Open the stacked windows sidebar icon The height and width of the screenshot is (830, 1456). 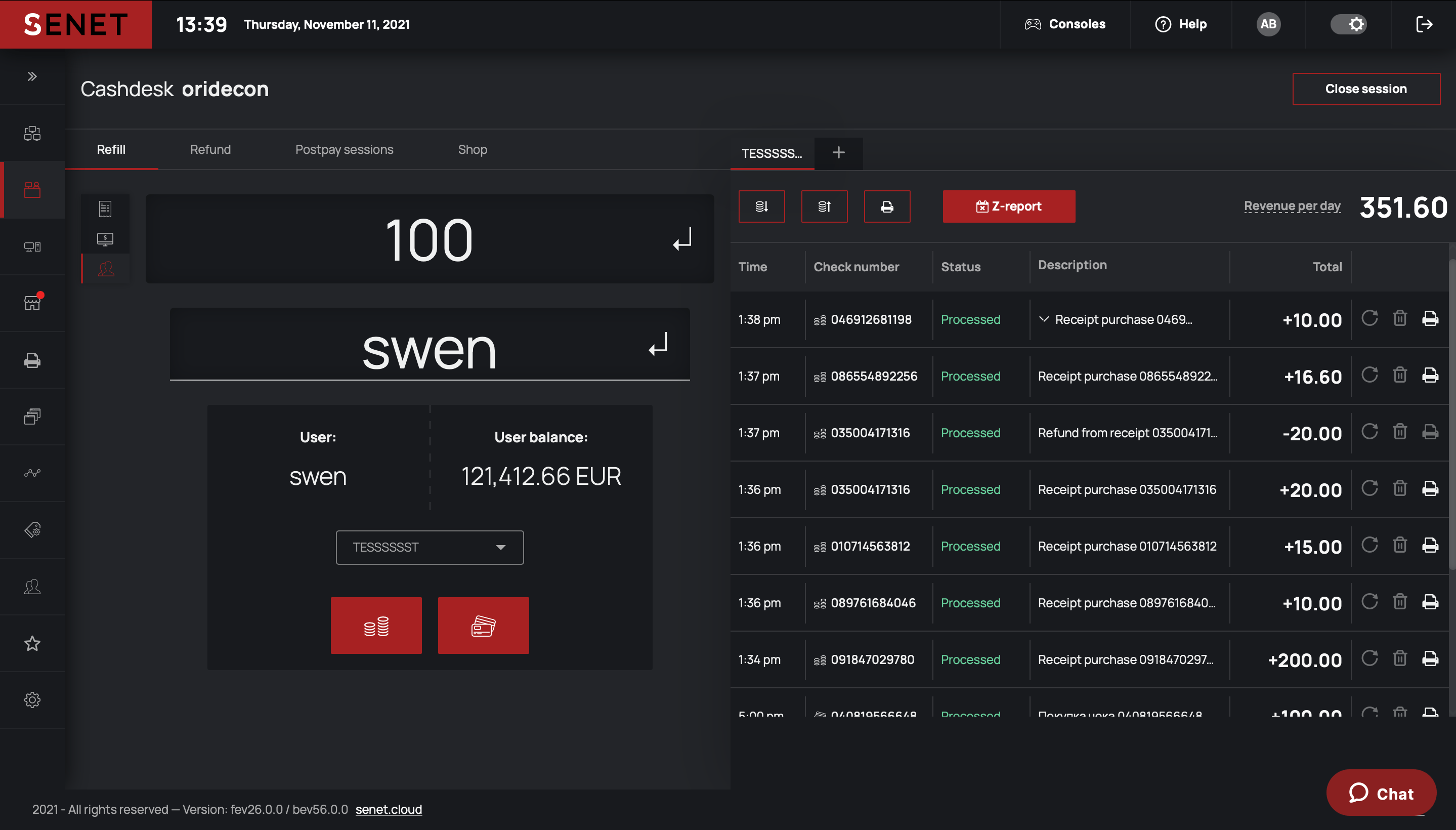click(32, 417)
